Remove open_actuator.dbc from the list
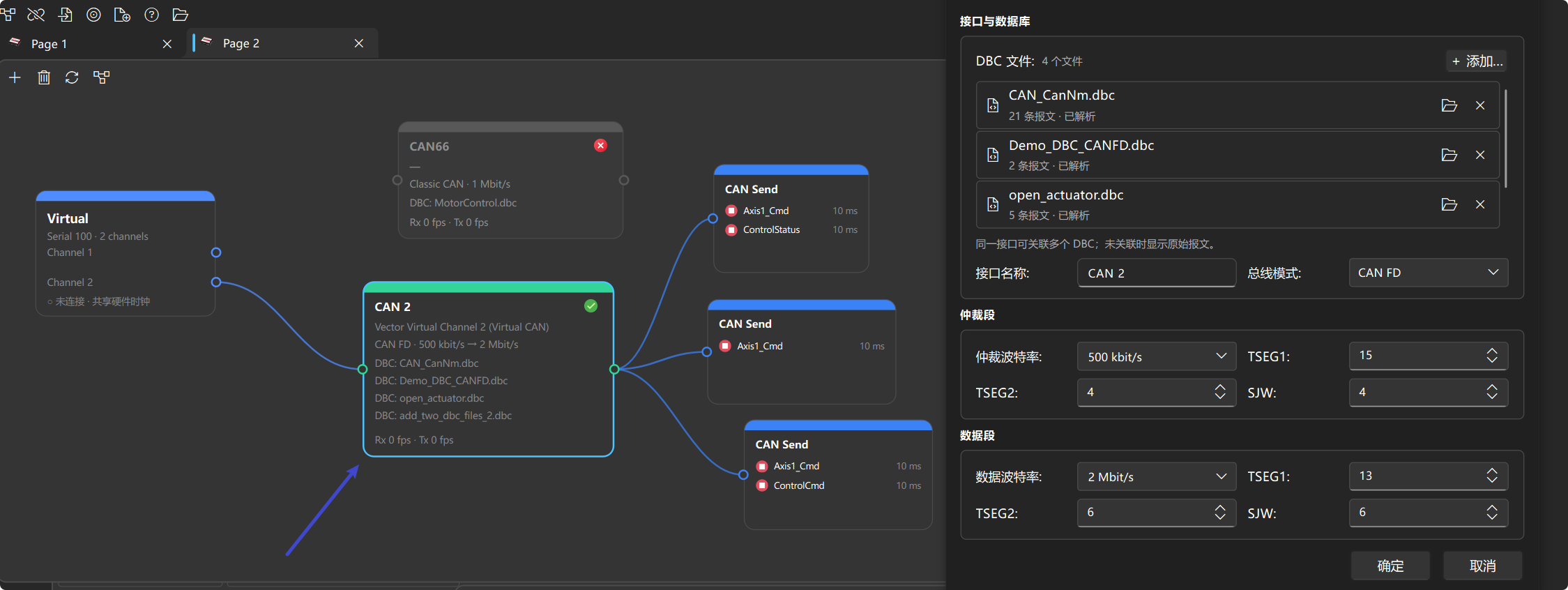Screen dimensions: 1568x590 pos(1480,204)
